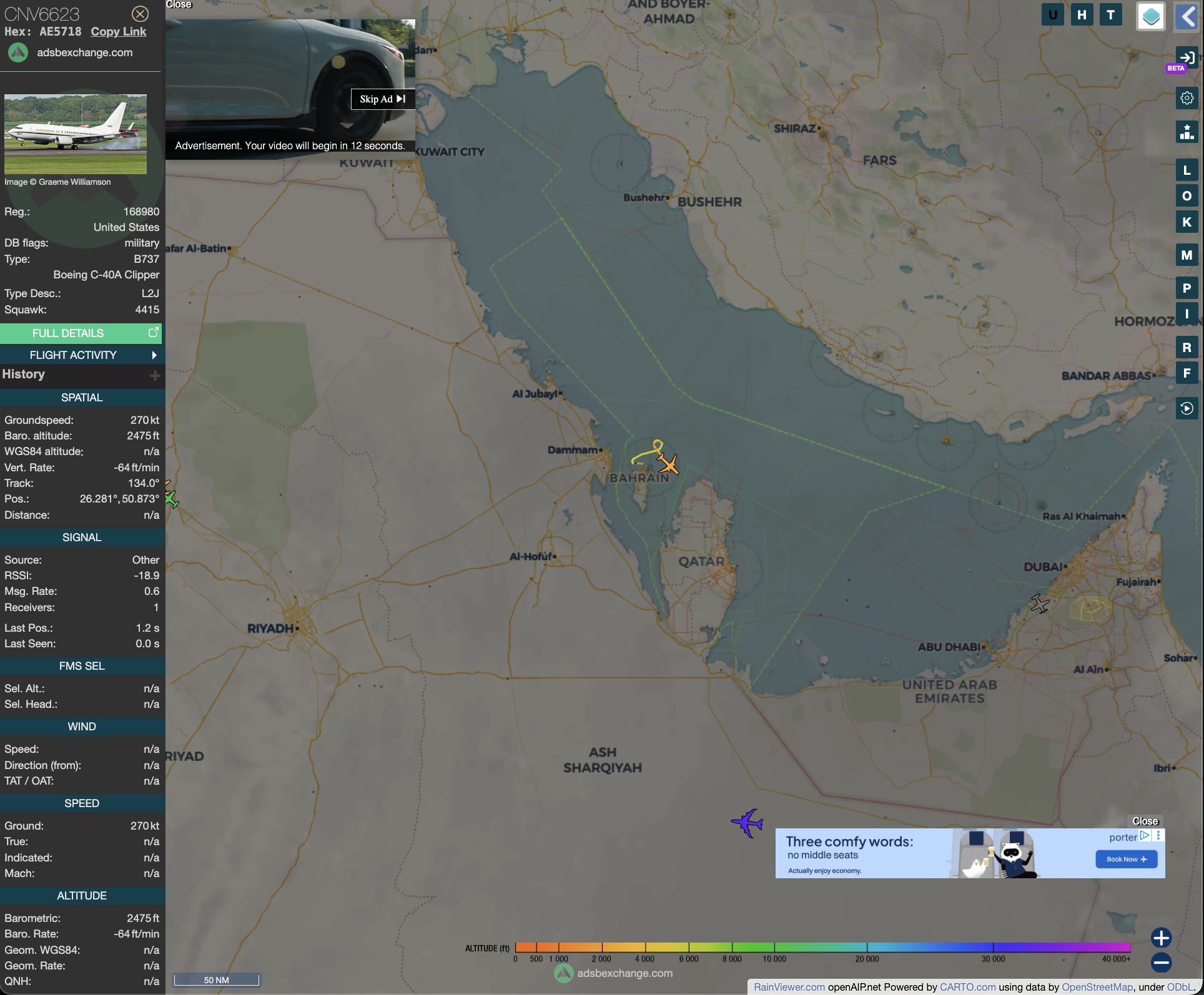This screenshot has width=1204, height=995.
Task: Click the ALTITUDE section header
Action: point(82,896)
